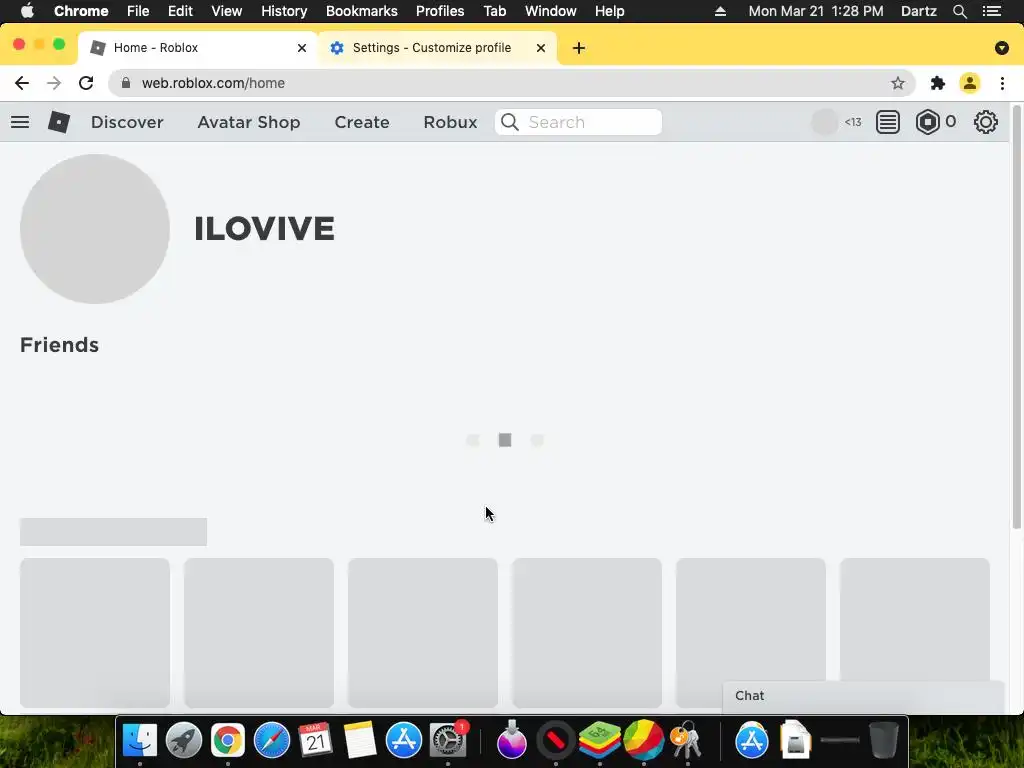Open BlueStacks from the Dock

point(600,741)
